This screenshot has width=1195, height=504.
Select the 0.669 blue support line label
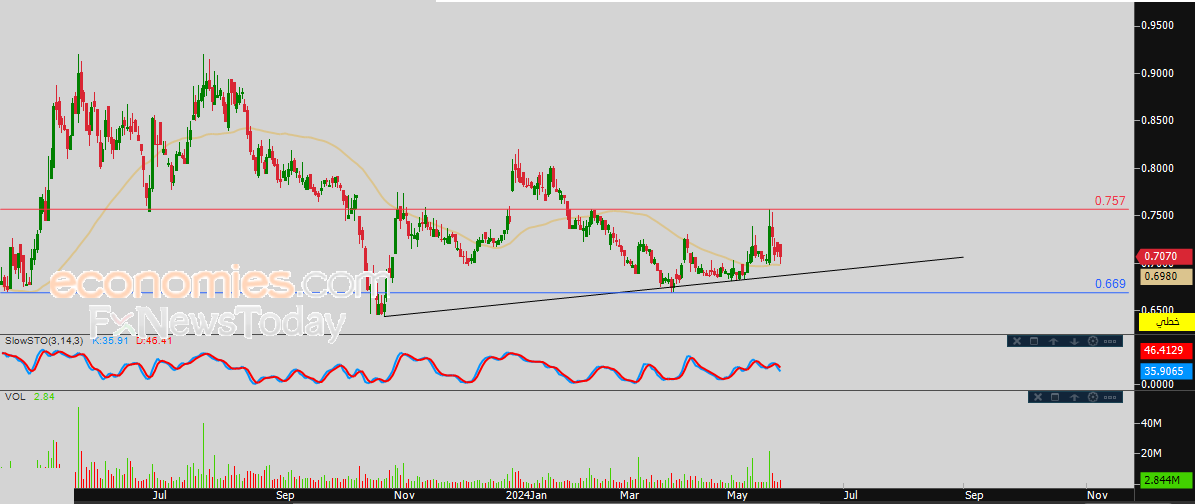point(1110,284)
